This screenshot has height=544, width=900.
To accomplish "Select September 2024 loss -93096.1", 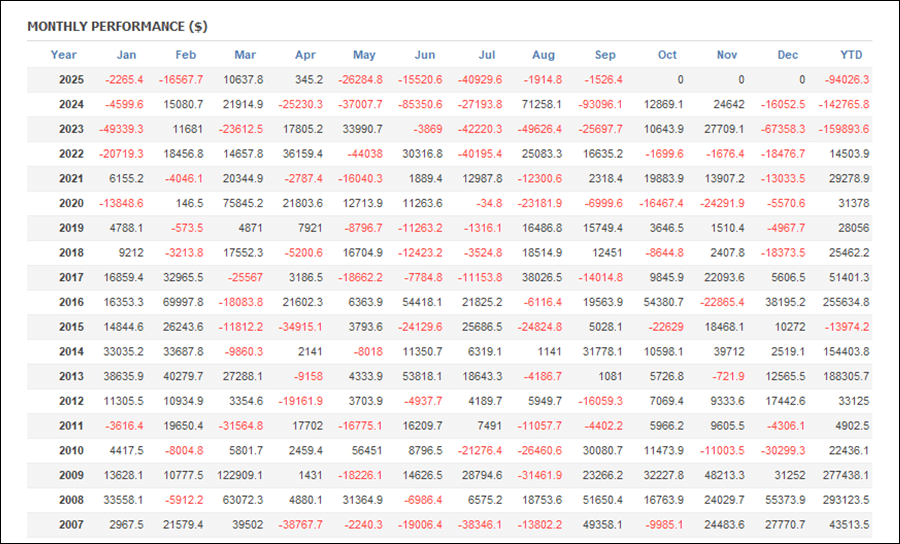I will [x=600, y=105].
